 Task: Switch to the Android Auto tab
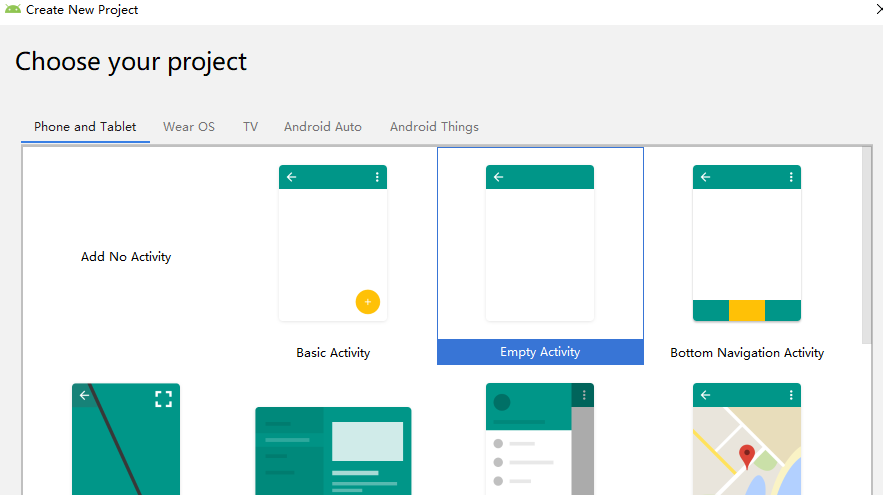point(323,127)
